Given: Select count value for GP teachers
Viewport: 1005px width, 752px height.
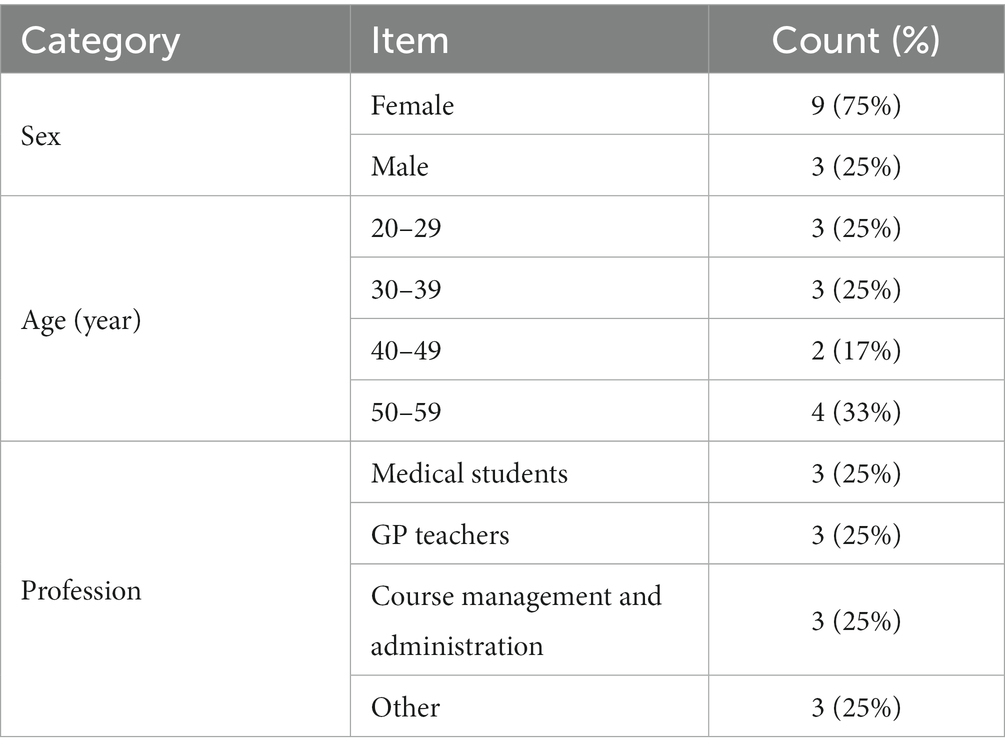Looking at the screenshot, I should (x=856, y=534).
